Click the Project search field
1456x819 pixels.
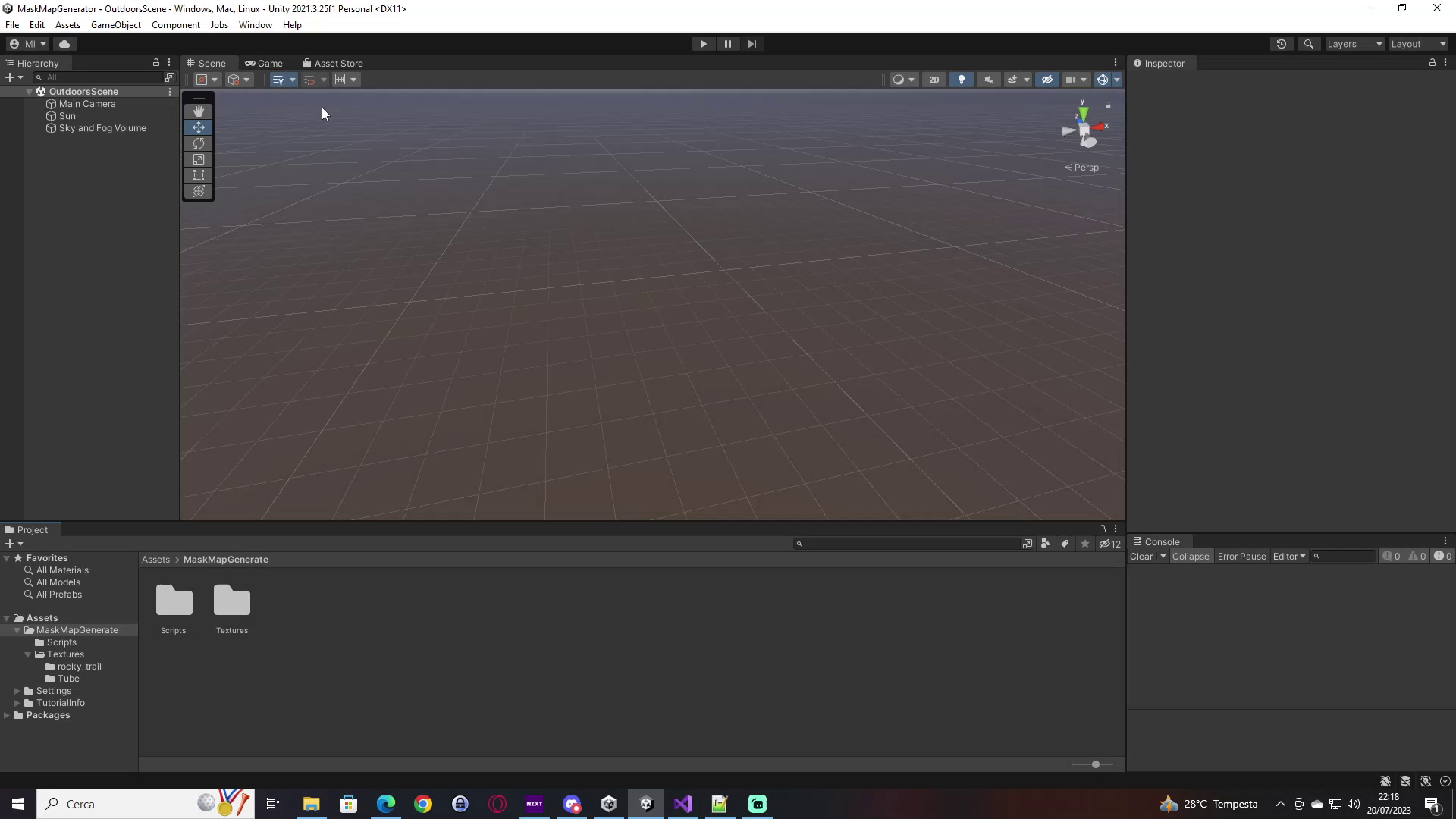pyautogui.click(x=906, y=544)
